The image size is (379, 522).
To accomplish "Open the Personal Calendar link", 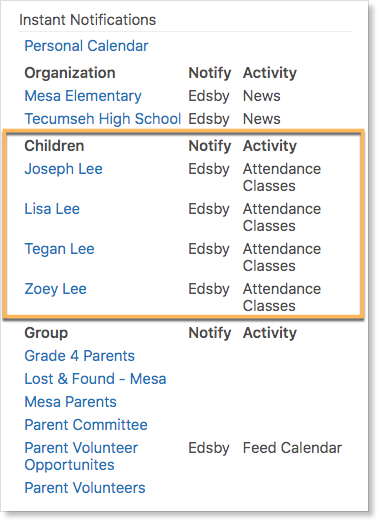I will (x=86, y=46).
